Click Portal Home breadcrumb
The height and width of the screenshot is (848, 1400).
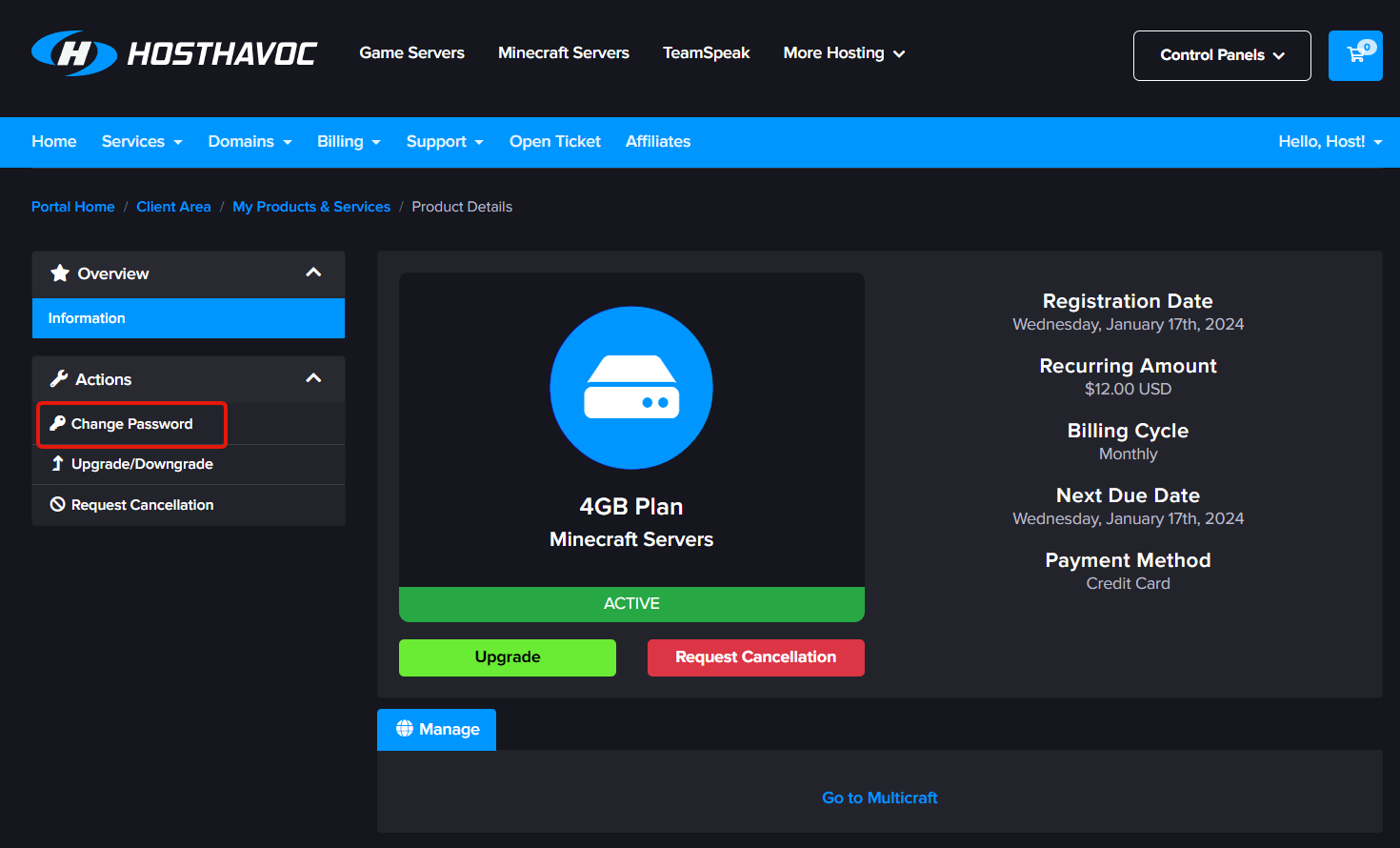73,207
